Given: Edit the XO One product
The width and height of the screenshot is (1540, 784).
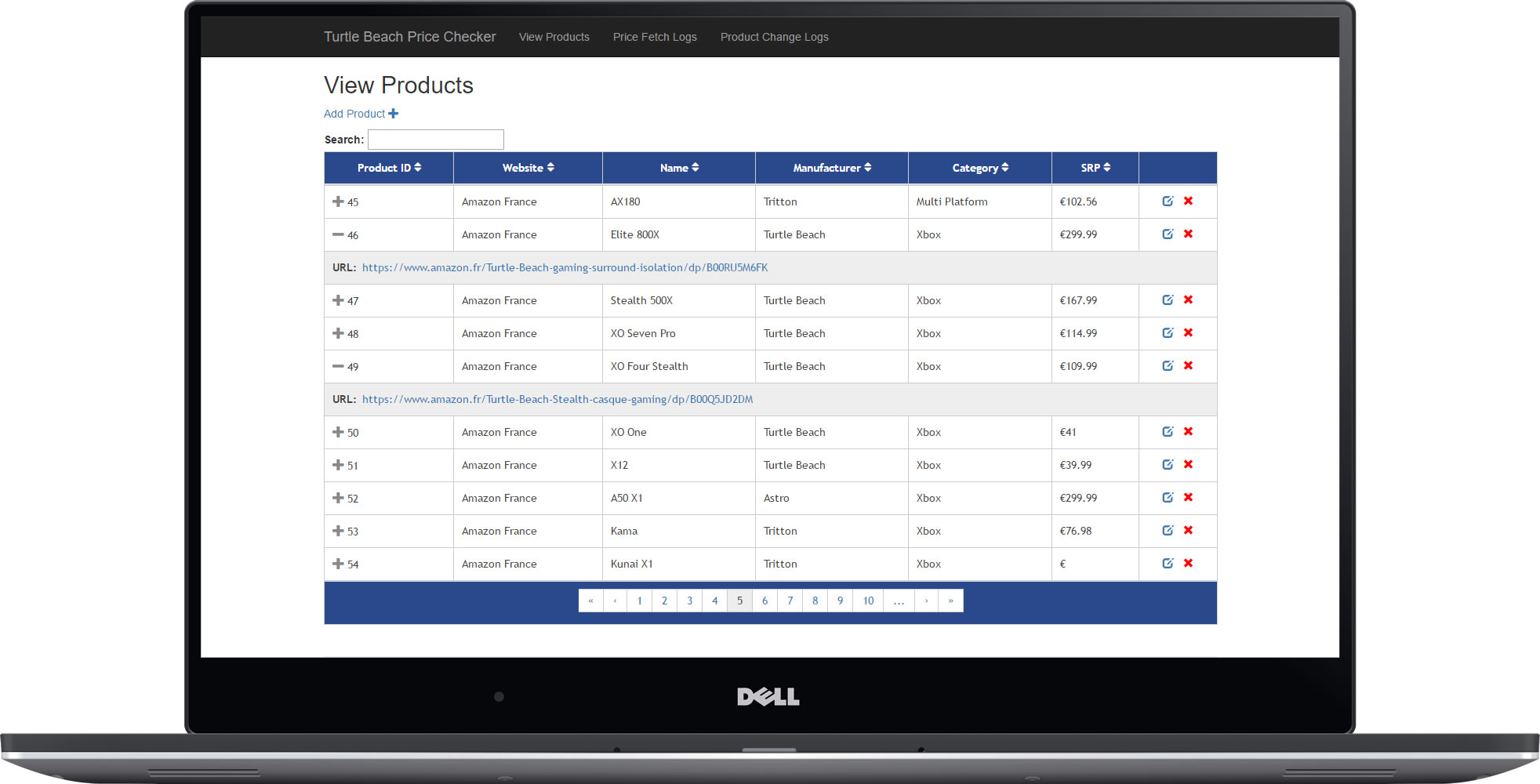Looking at the screenshot, I should click(1168, 431).
